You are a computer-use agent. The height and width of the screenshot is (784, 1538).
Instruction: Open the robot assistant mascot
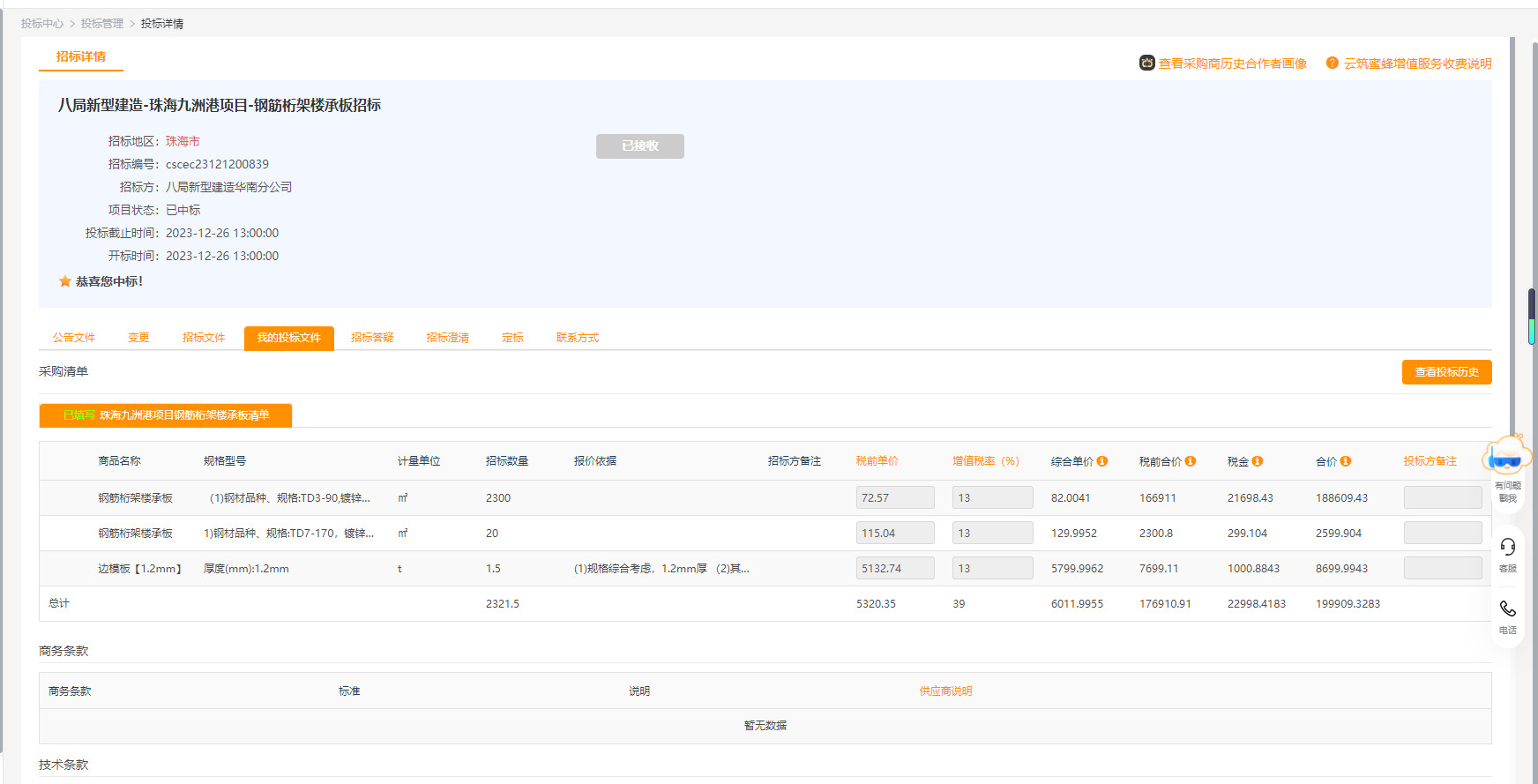(x=1508, y=456)
